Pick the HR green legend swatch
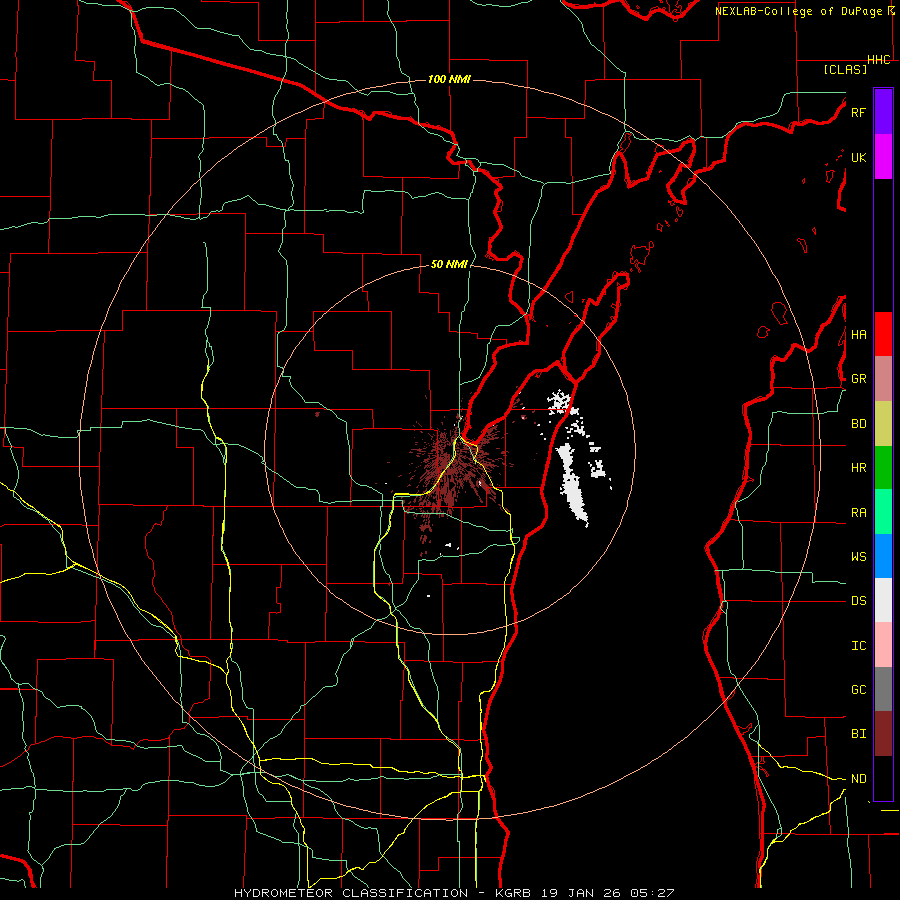This screenshot has height=900, width=900. (883, 468)
